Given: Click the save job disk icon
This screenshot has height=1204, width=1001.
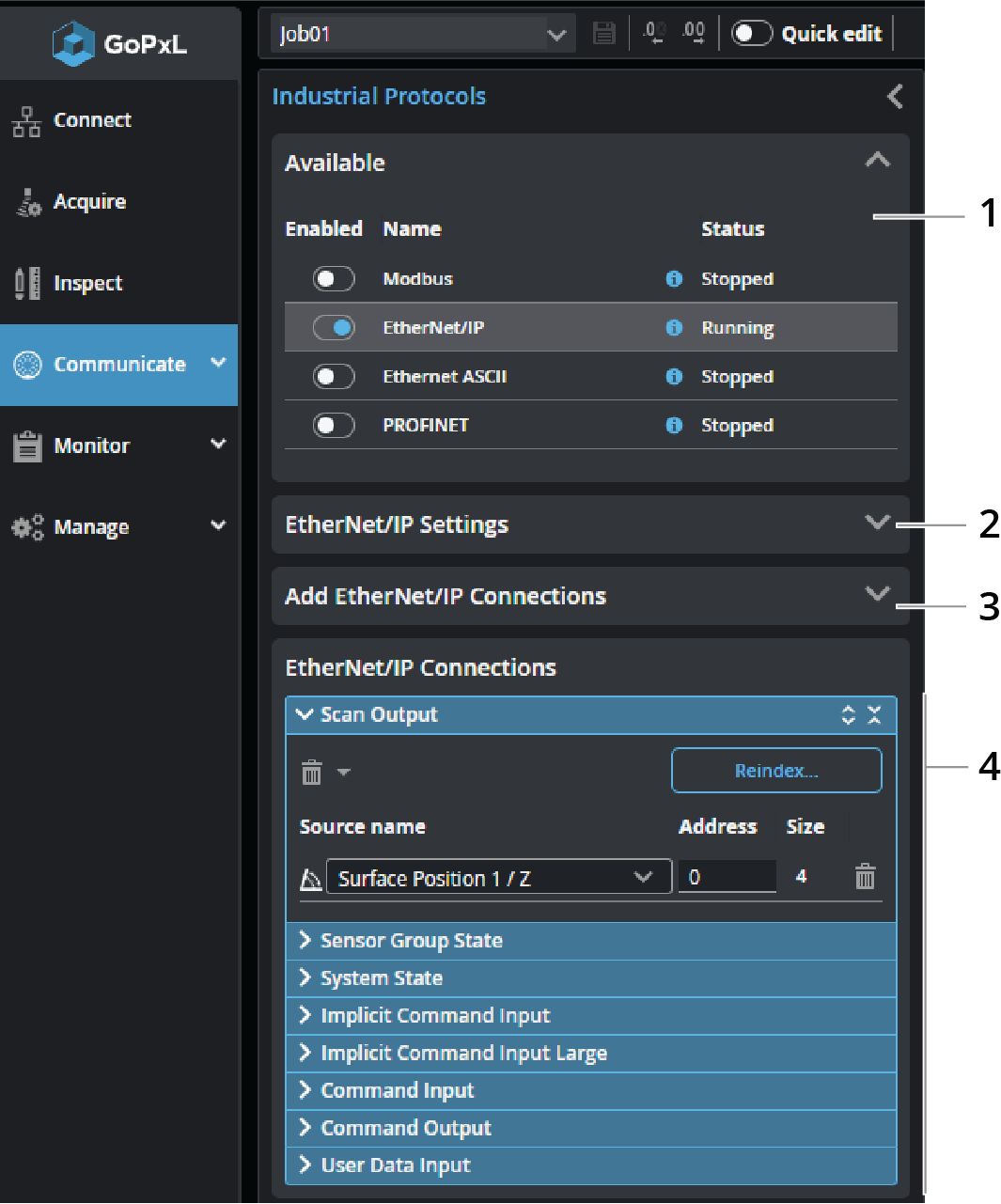Looking at the screenshot, I should [603, 34].
